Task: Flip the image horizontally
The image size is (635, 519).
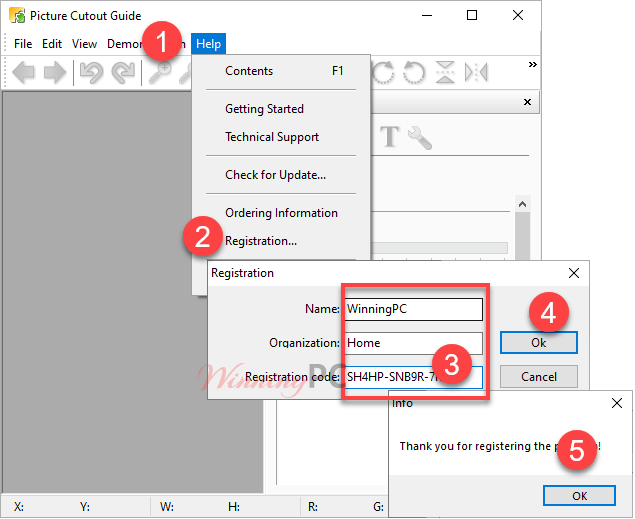Action: 476,72
